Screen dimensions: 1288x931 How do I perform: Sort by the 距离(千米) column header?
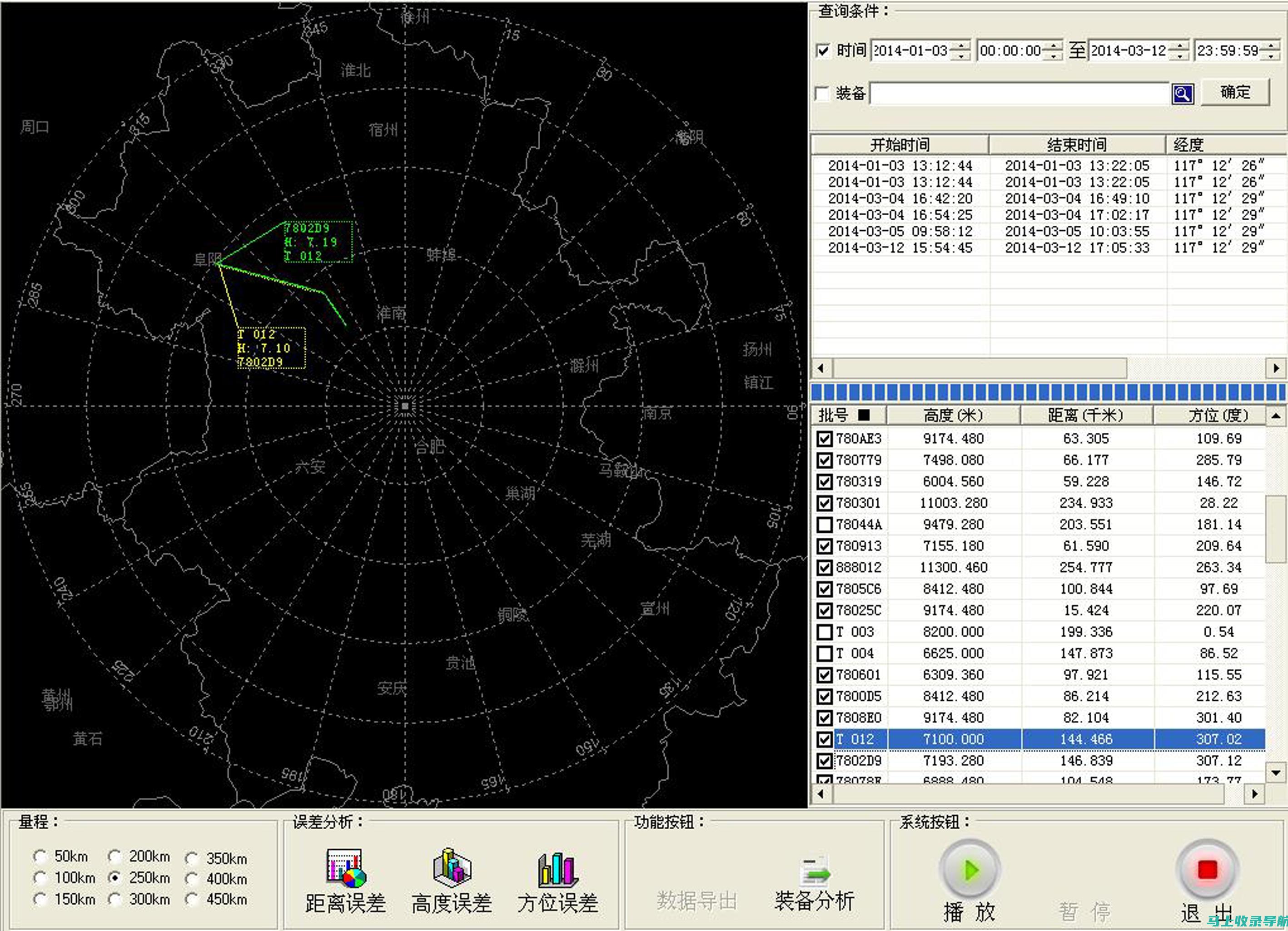pyautogui.click(x=1086, y=415)
